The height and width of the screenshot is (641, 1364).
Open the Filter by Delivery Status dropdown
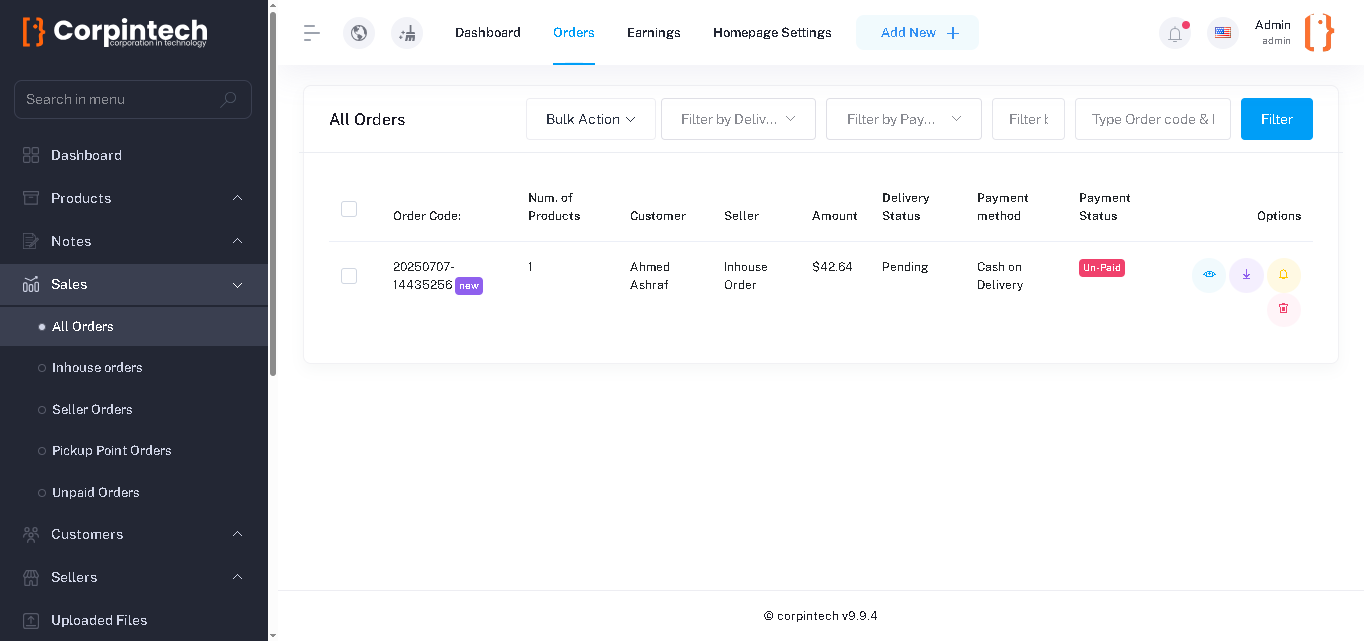coord(738,118)
